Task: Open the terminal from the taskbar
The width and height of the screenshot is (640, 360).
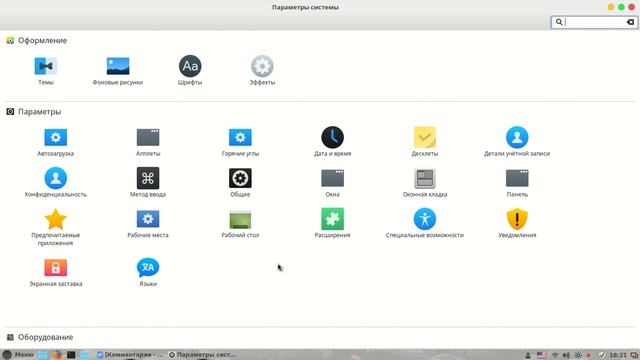Action: point(71,355)
